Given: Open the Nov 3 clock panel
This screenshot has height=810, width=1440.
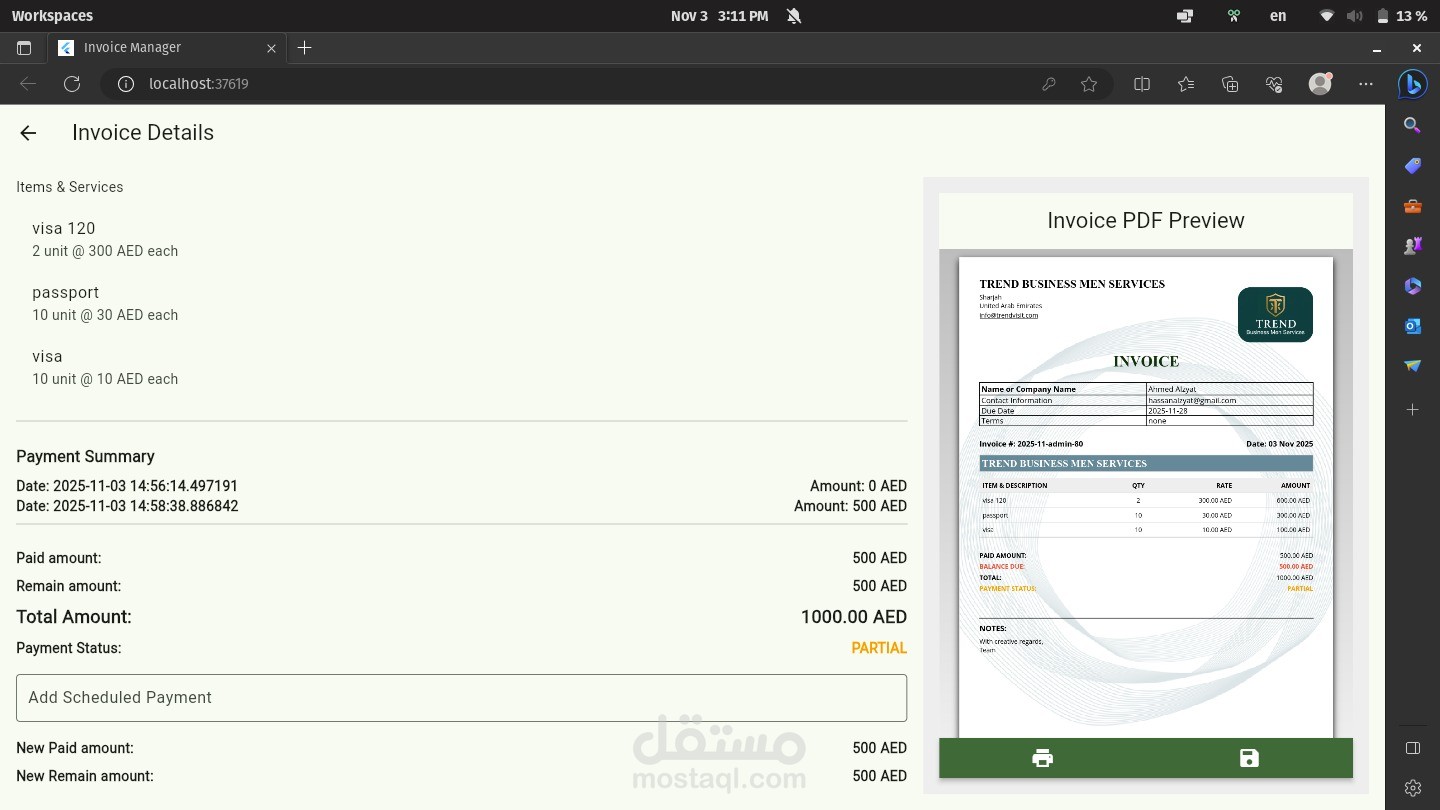Looking at the screenshot, I should 719,16.
